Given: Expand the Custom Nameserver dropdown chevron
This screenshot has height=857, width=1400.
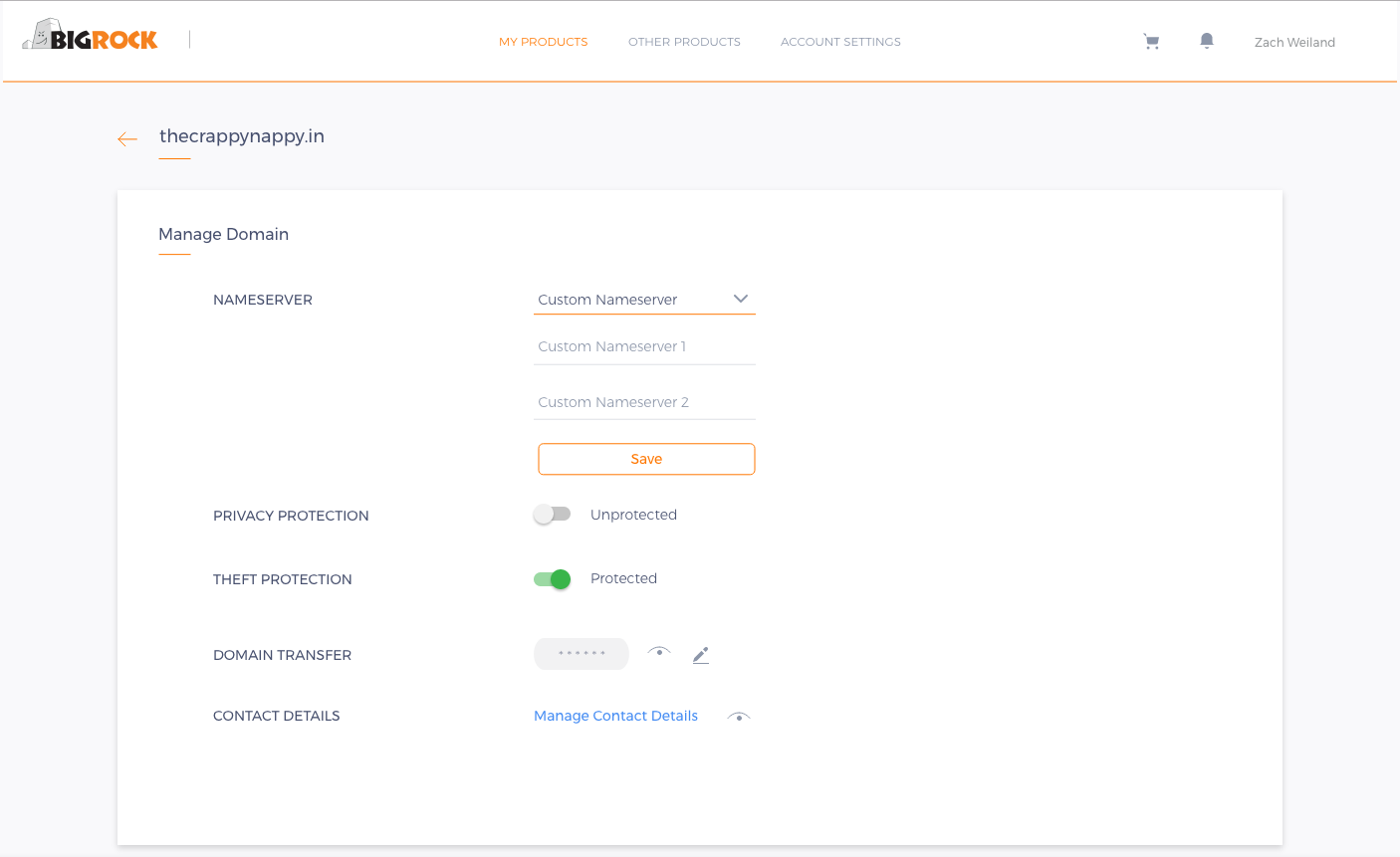Looking at the screenshot, I should click(x=740, y=299).
